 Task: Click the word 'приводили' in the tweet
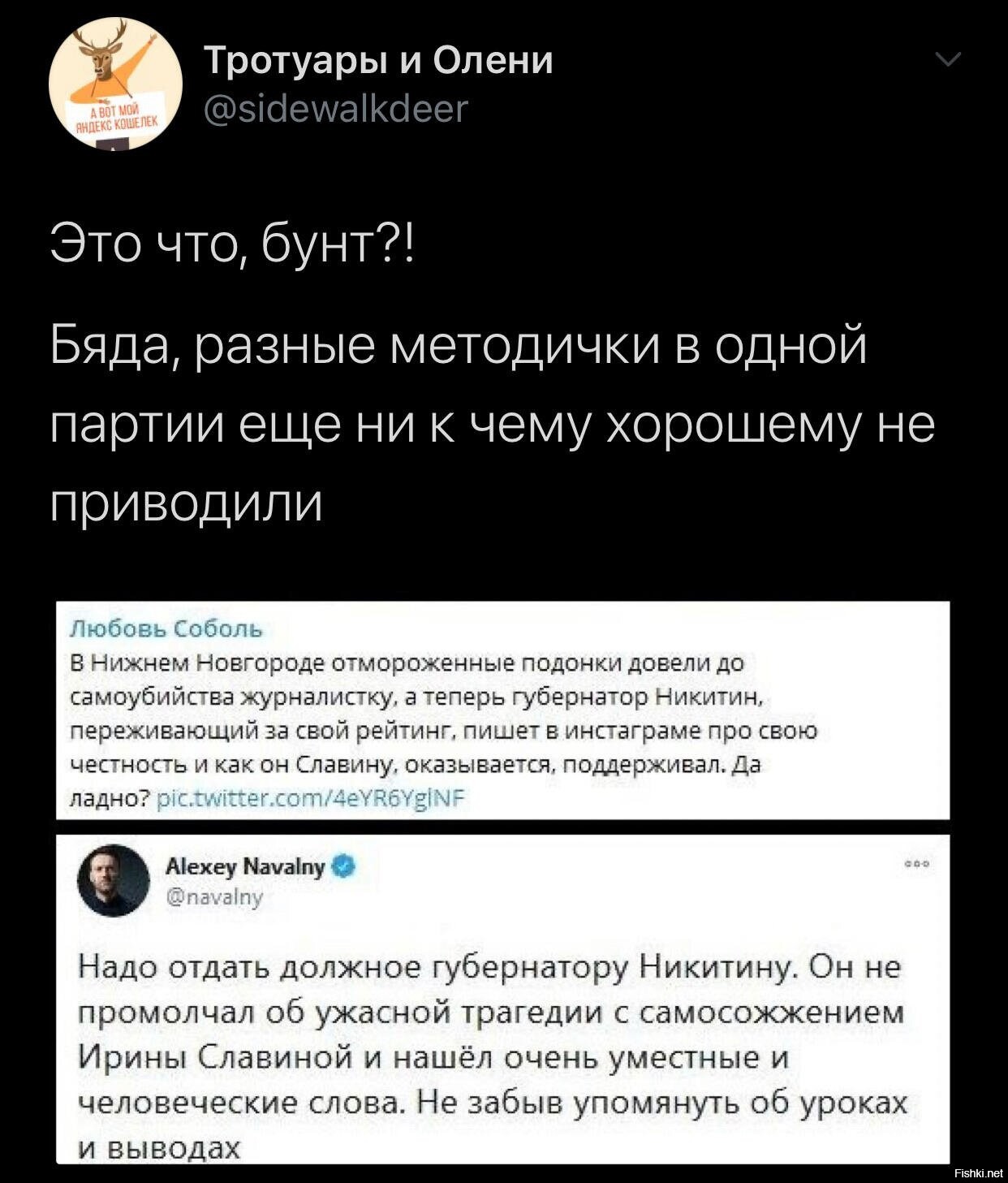(x=187, y=504)
